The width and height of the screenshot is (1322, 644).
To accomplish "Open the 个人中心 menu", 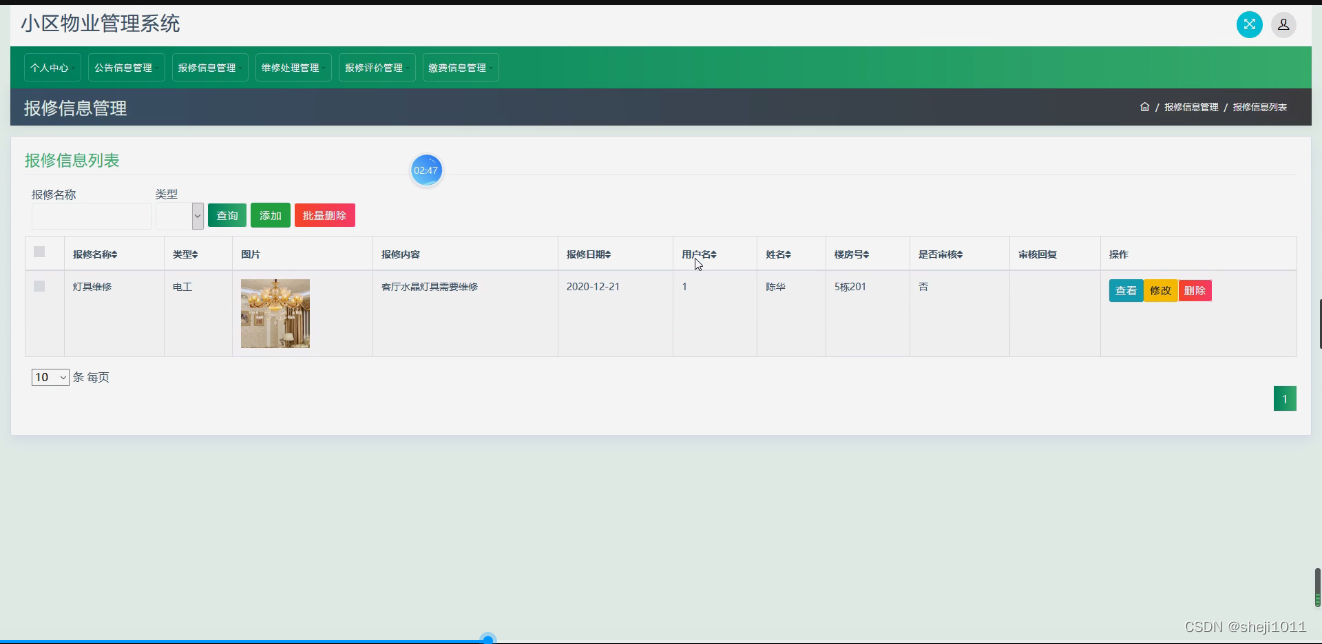I will tap(50, 67).
